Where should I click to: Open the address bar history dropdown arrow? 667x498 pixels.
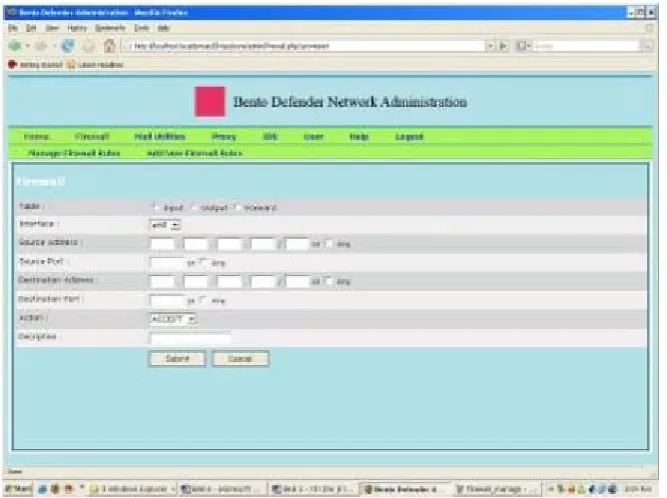click(490, 46)
